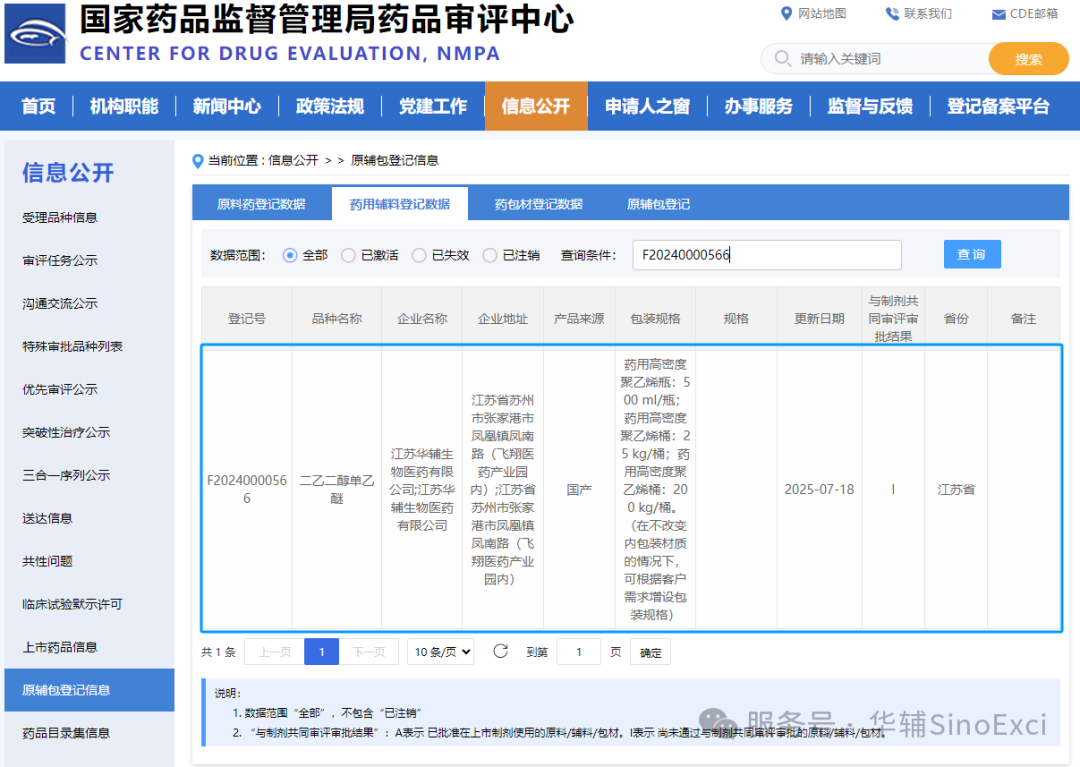Click page number 1 button
The image size is (1080, 767).
coord(322,652)
